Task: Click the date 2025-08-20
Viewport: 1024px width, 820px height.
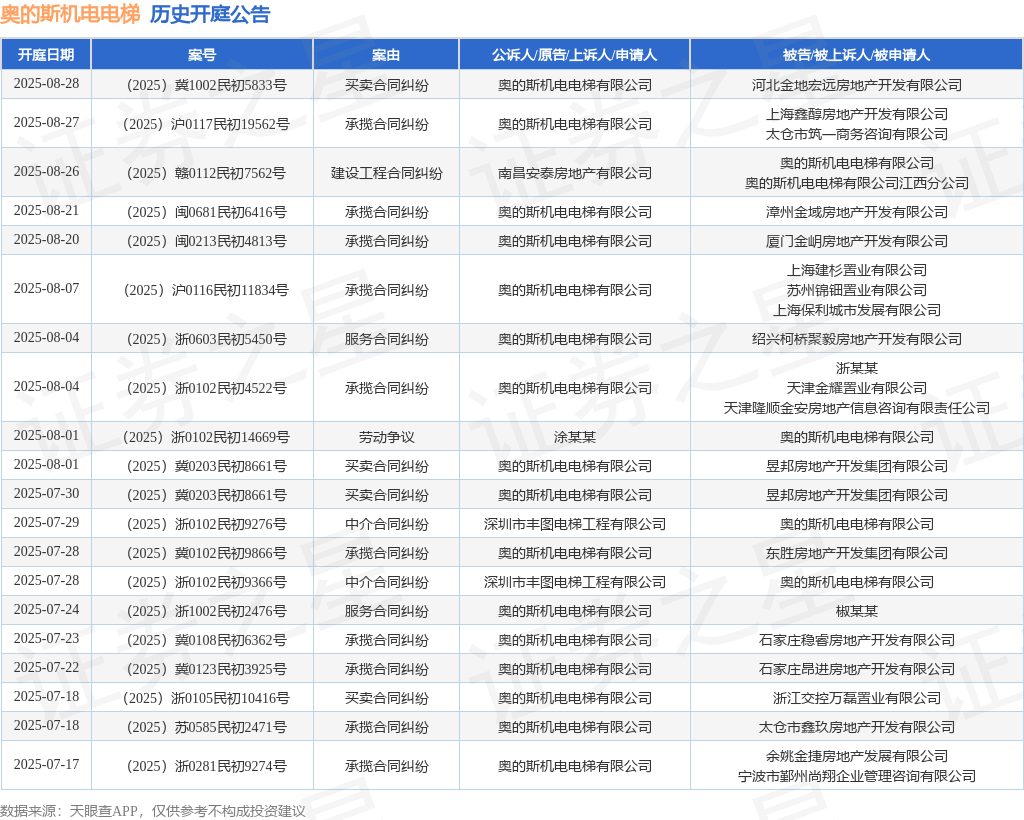Action: pos(46,240)
